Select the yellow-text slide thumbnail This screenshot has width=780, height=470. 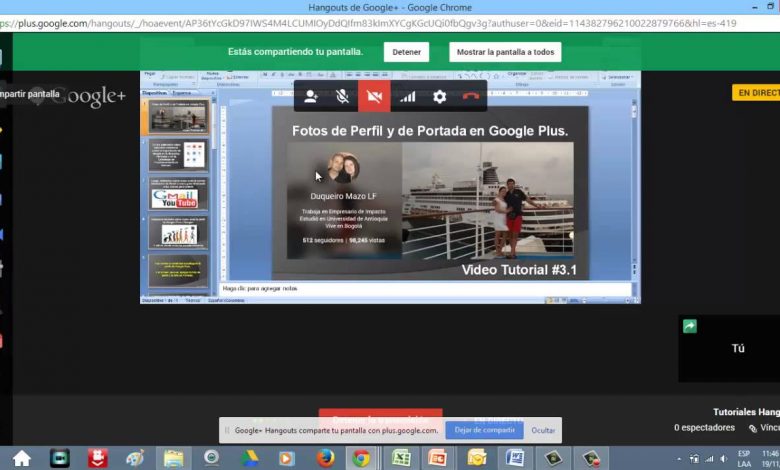[x=178, y=271]
